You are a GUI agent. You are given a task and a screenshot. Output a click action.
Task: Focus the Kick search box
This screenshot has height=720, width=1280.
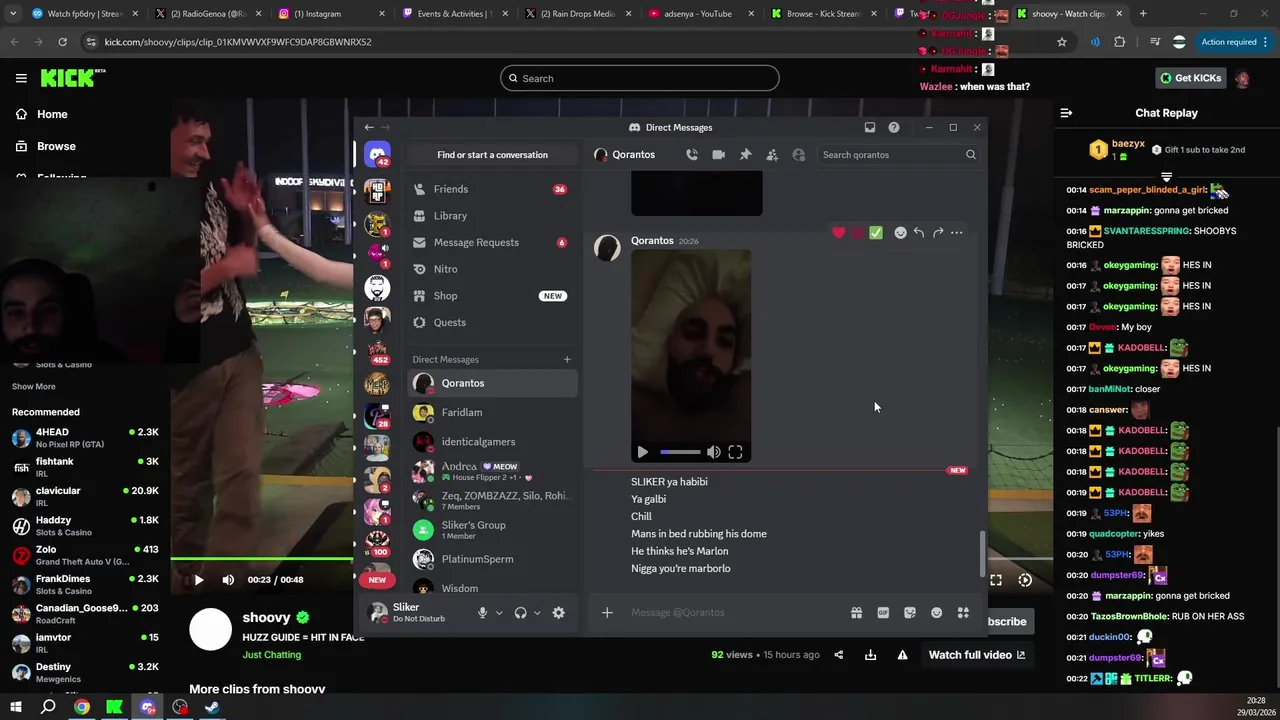click(x=640, y=78)
